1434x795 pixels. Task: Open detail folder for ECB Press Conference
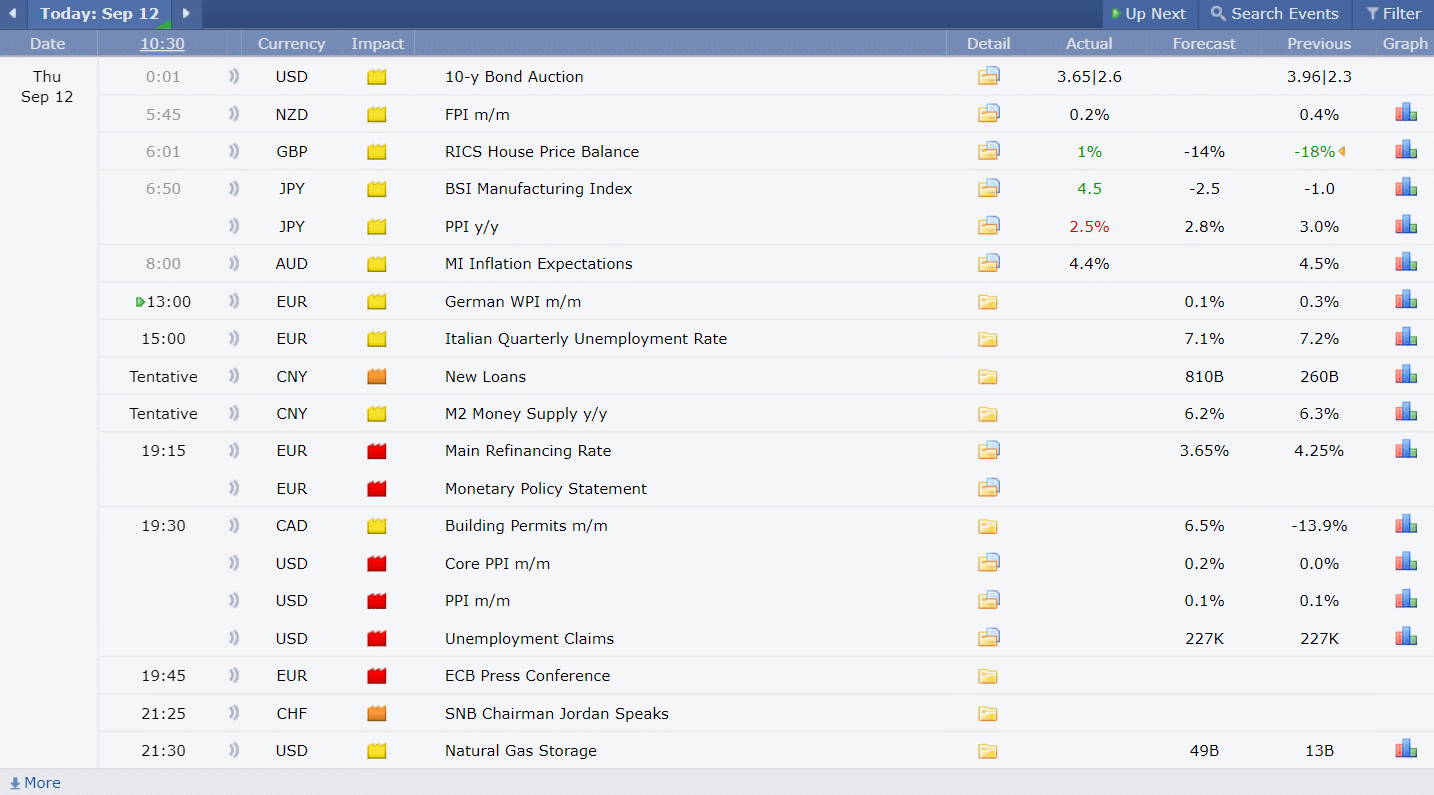click(988, 676)
